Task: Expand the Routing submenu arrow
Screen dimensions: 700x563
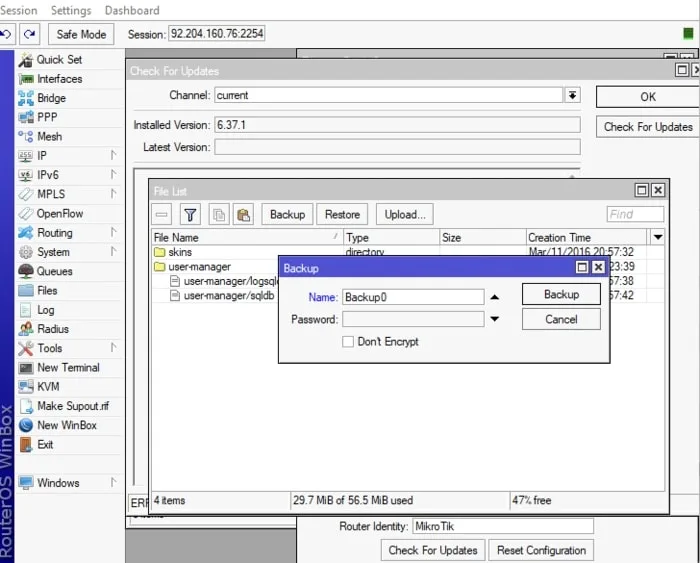Action: click(113, 232)
